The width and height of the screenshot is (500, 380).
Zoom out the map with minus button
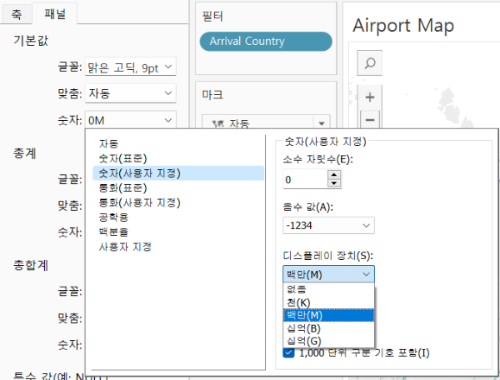coord(370,120)
